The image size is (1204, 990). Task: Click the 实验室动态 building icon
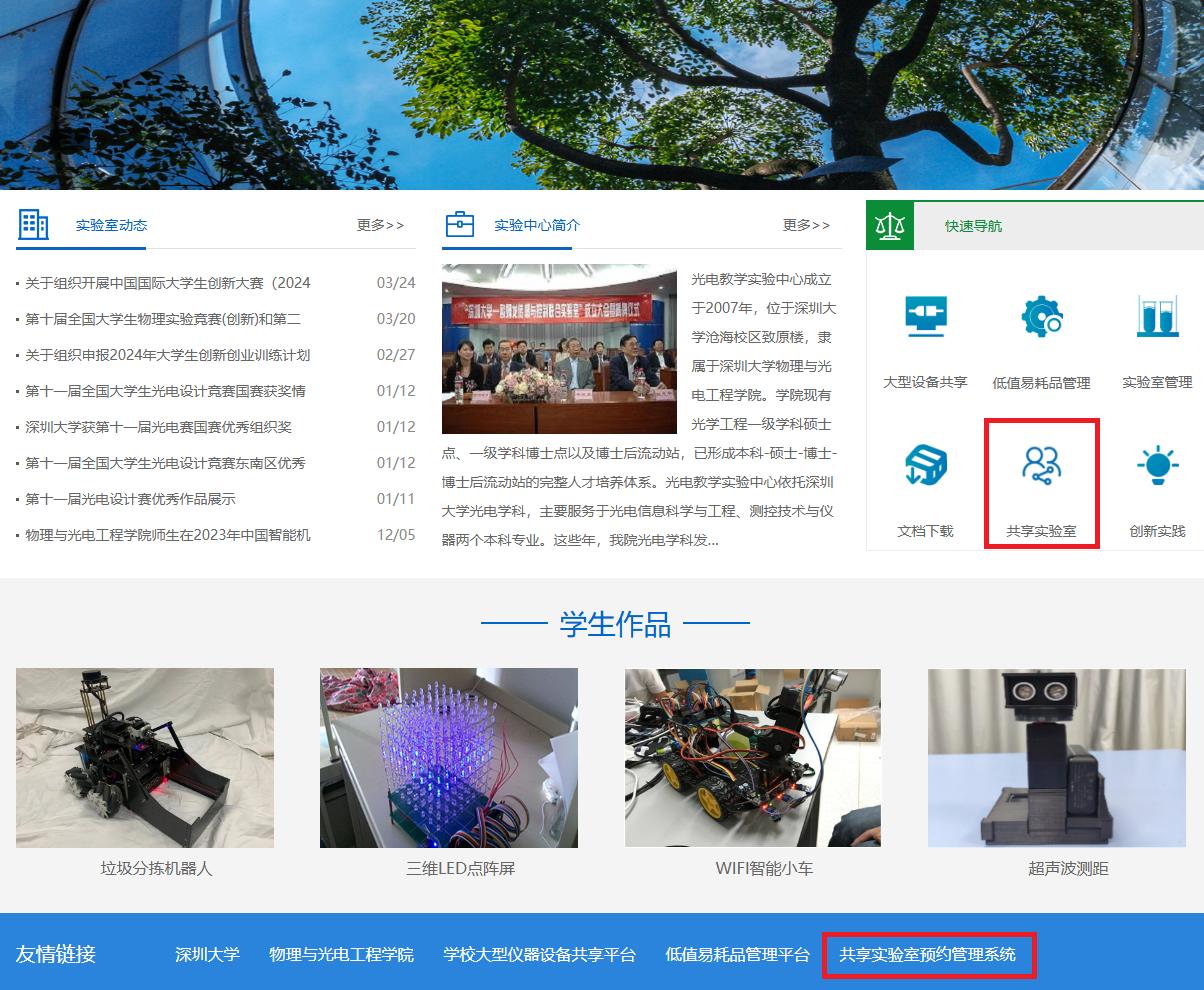tap(33, 225)
